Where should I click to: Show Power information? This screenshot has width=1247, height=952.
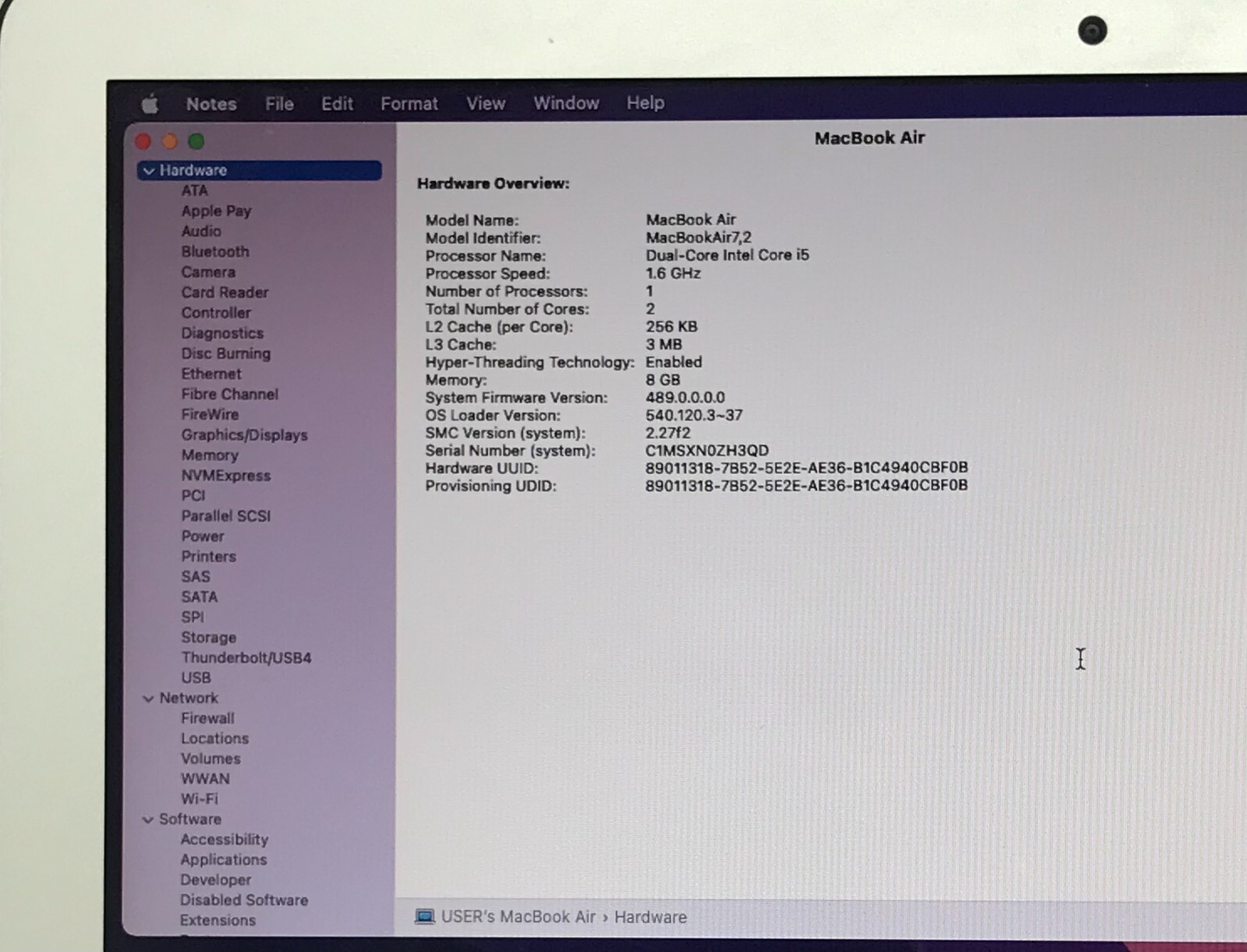(x=203, y=536)
